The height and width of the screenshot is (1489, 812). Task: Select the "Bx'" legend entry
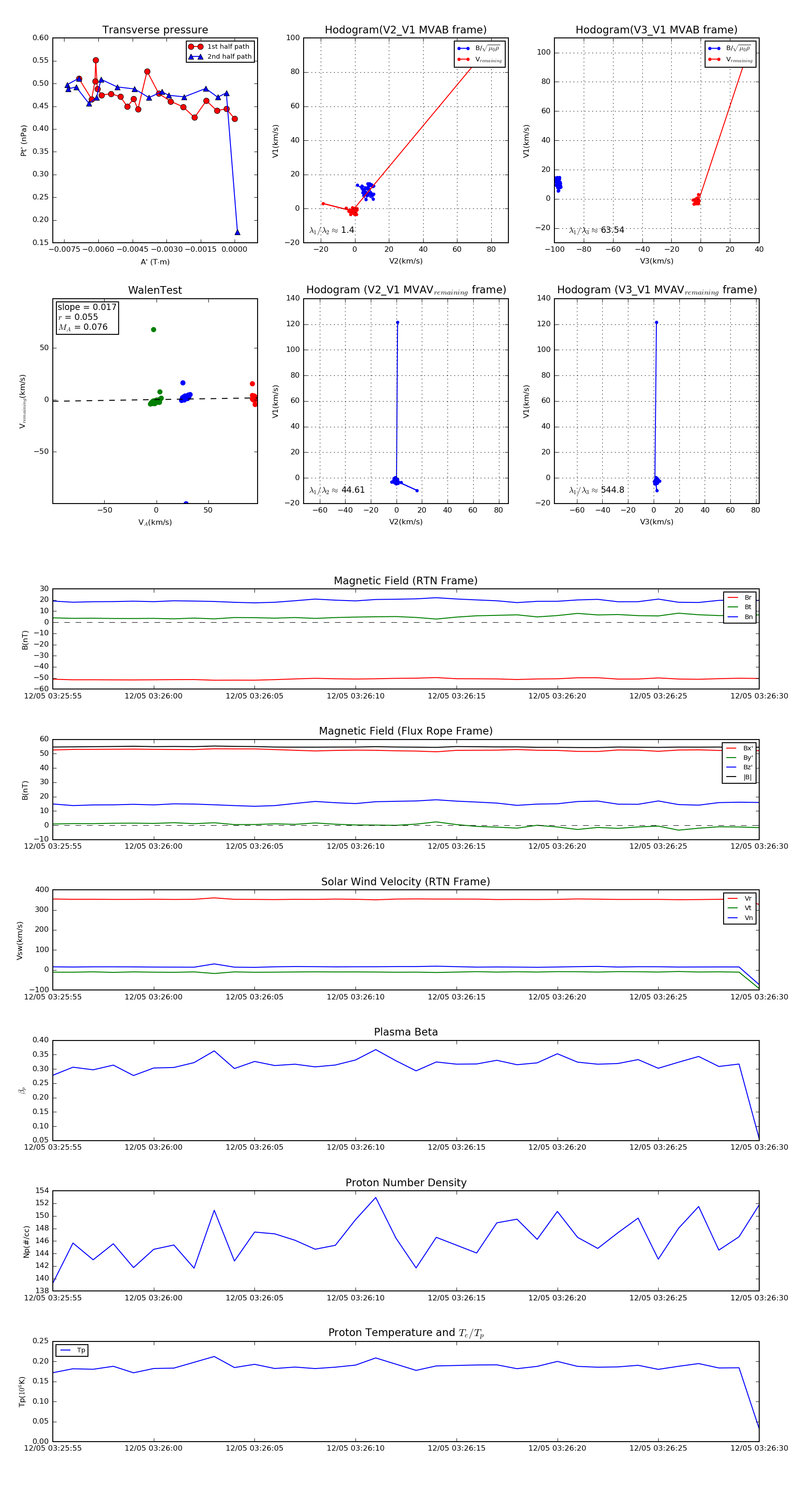tap(739, 749)
